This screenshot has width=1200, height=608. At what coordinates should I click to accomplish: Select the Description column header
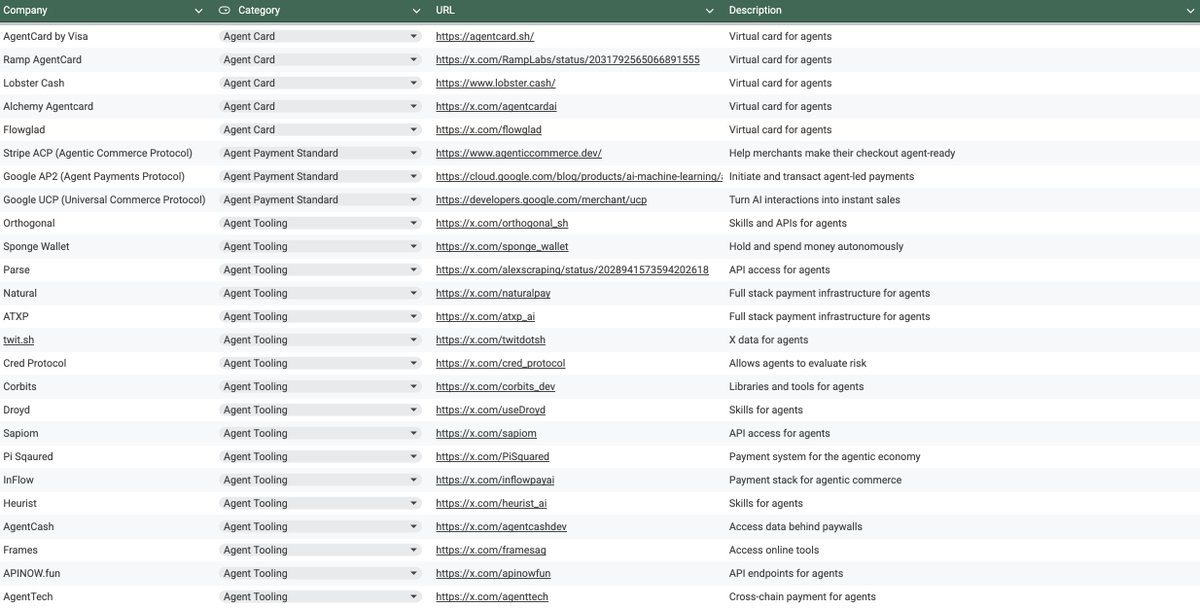(x=755, y=11)
